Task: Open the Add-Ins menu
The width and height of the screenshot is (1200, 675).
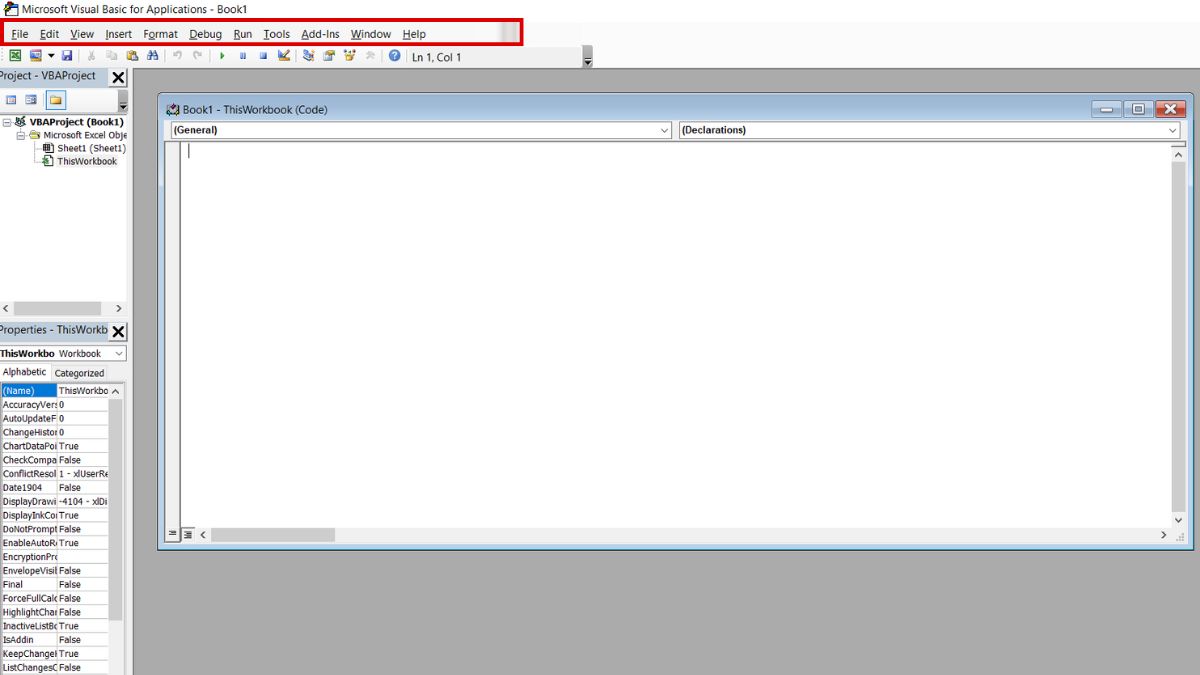Action: [320, 34]
